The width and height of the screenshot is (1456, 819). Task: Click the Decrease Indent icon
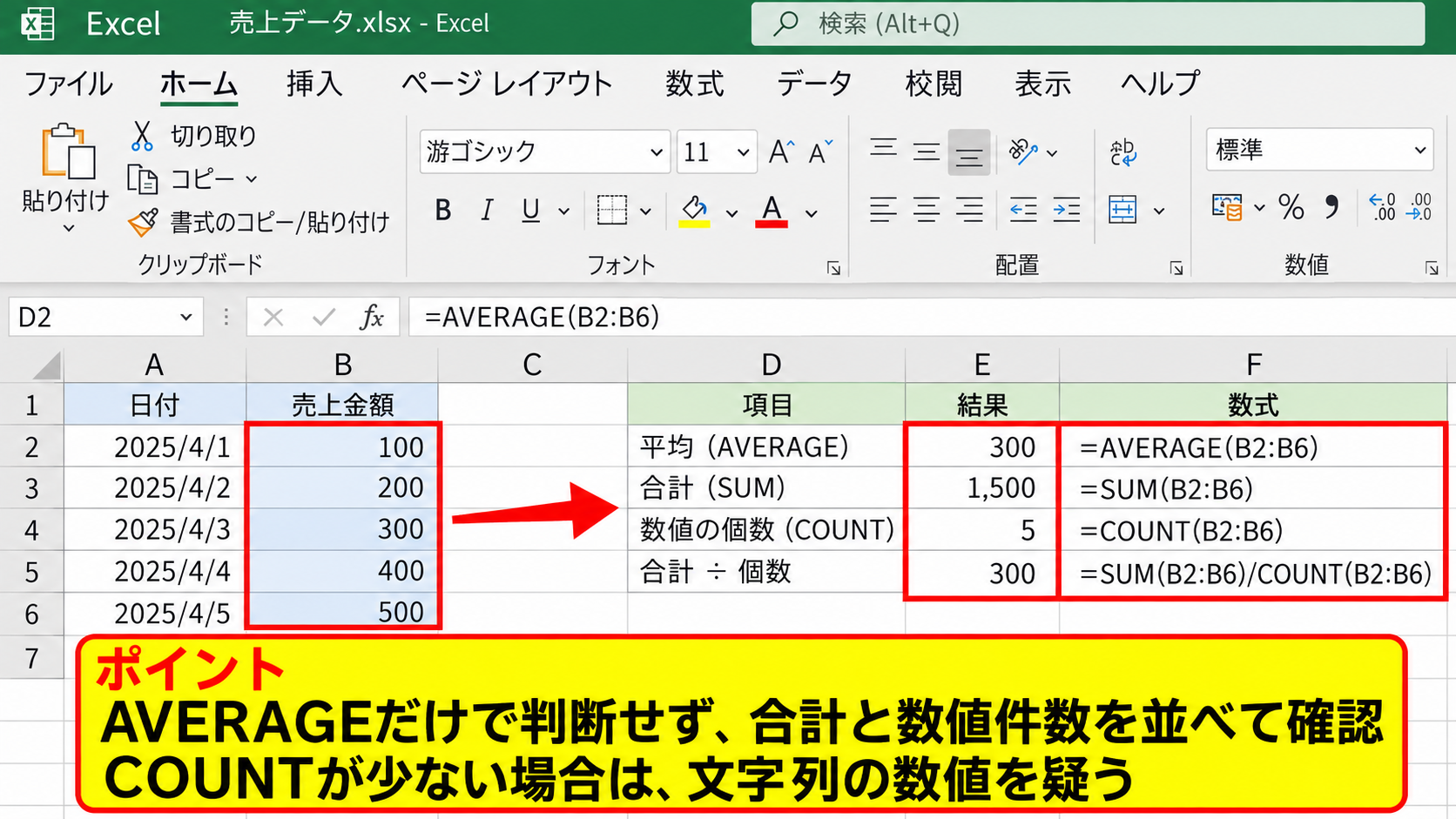tap(1023, 210)
